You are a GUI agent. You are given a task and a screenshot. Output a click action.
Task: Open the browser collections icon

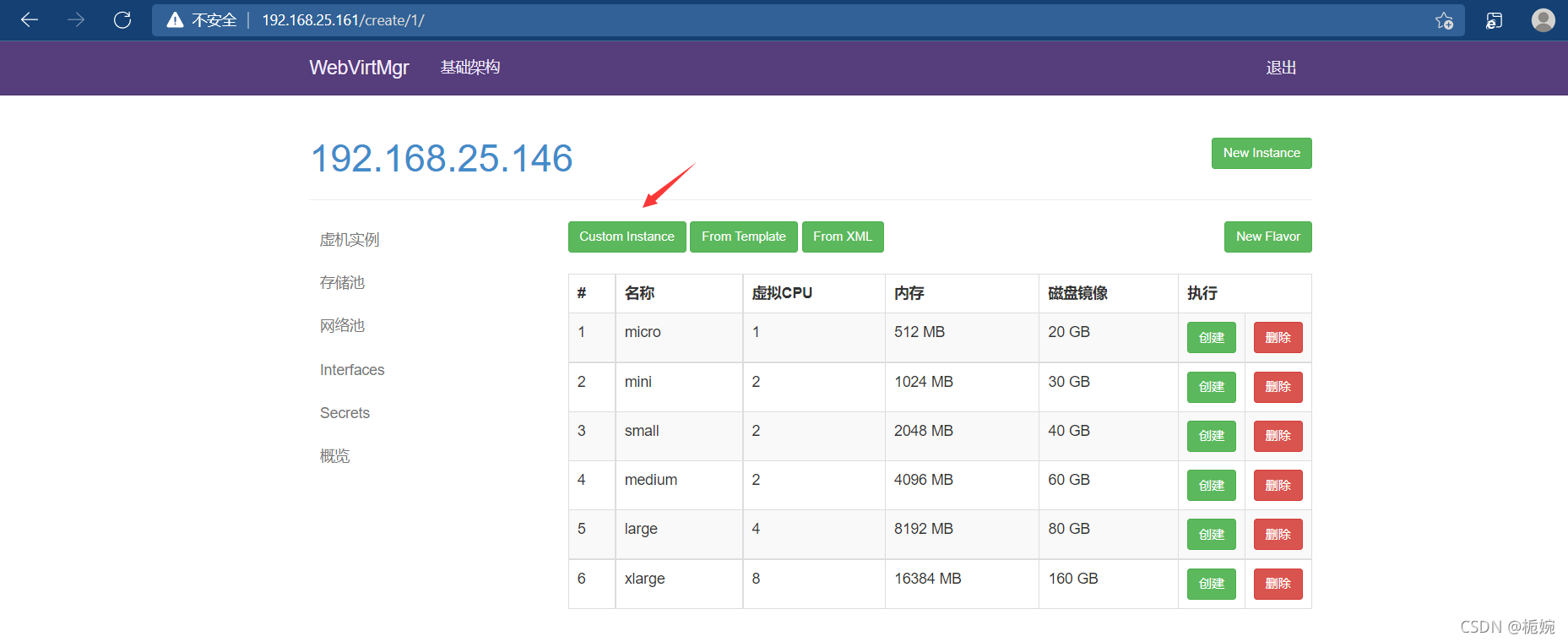pos(1494,20)
